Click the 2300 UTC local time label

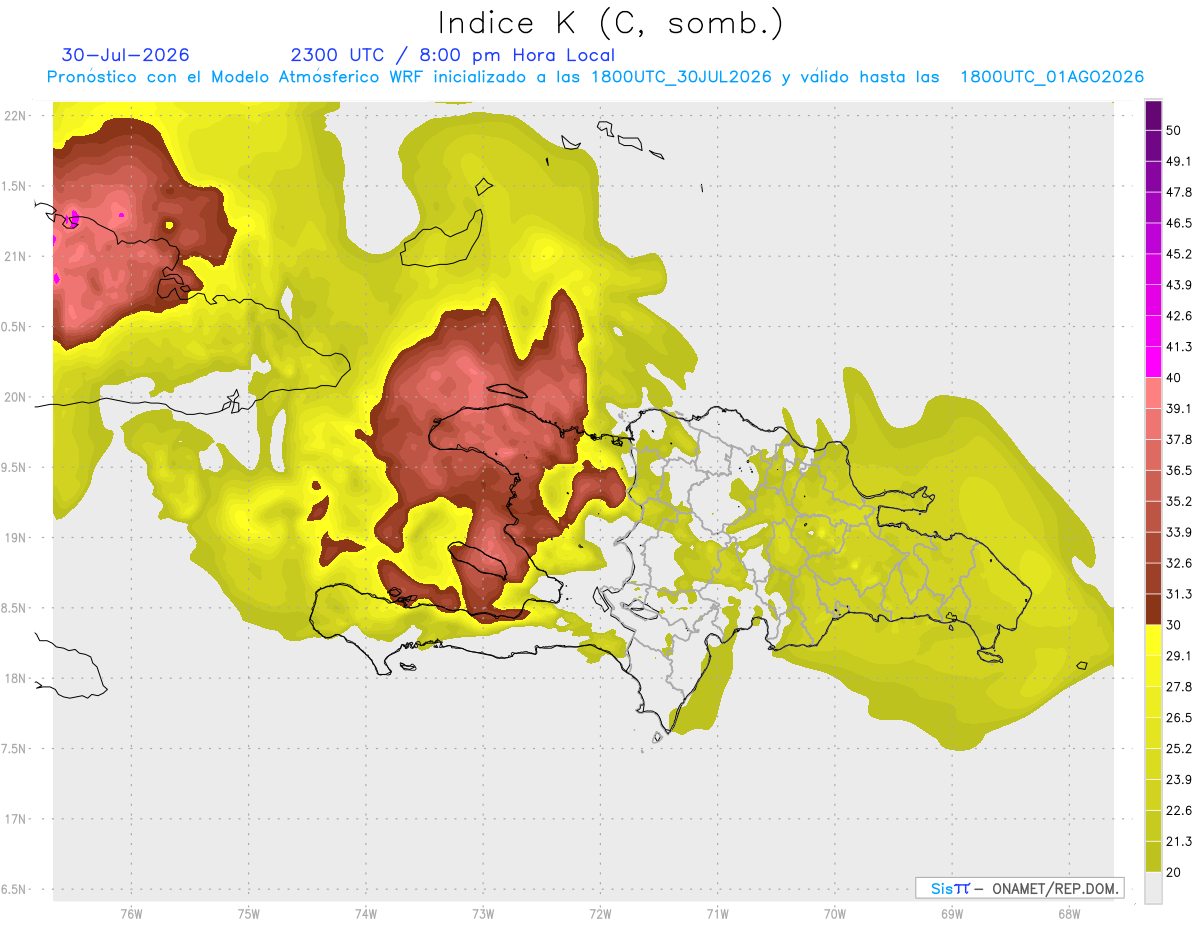coord(453,55)
